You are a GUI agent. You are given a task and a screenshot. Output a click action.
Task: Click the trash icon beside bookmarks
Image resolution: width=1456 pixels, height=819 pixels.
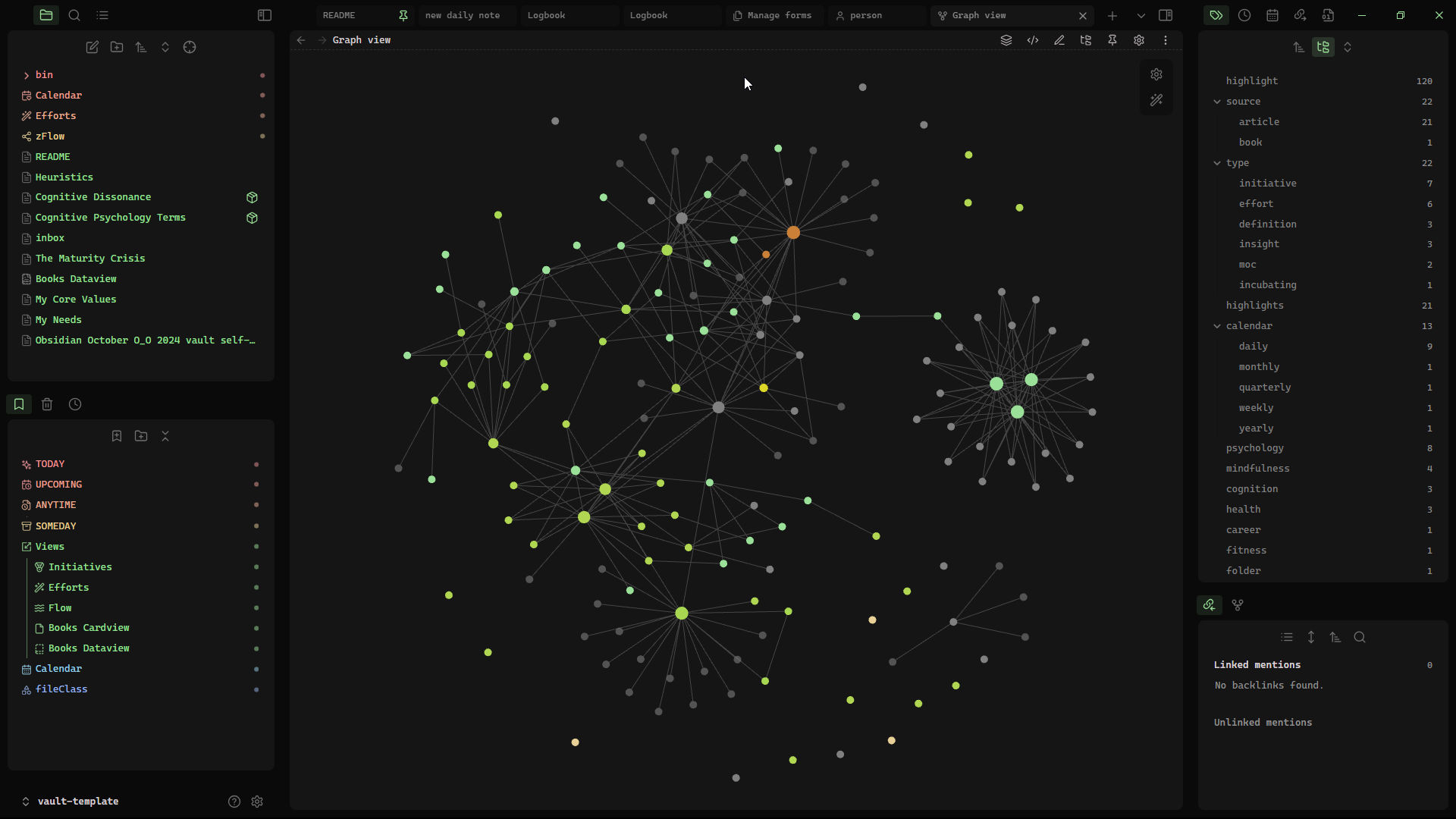47,404
